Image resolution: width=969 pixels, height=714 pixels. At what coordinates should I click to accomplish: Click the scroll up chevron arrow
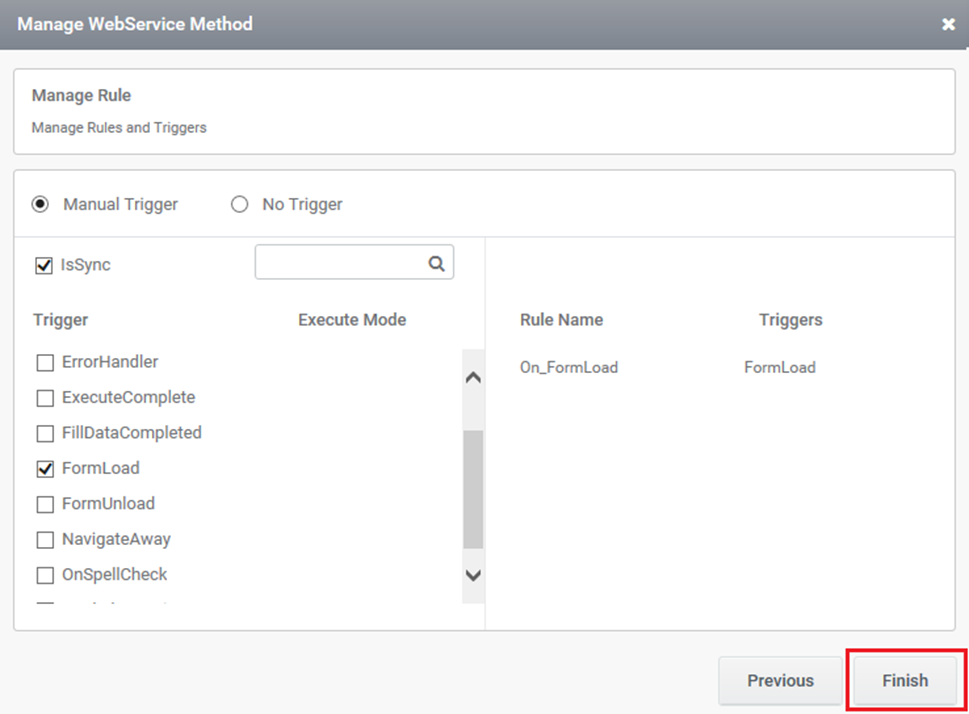pyautogui.click(x=473, y=377)
